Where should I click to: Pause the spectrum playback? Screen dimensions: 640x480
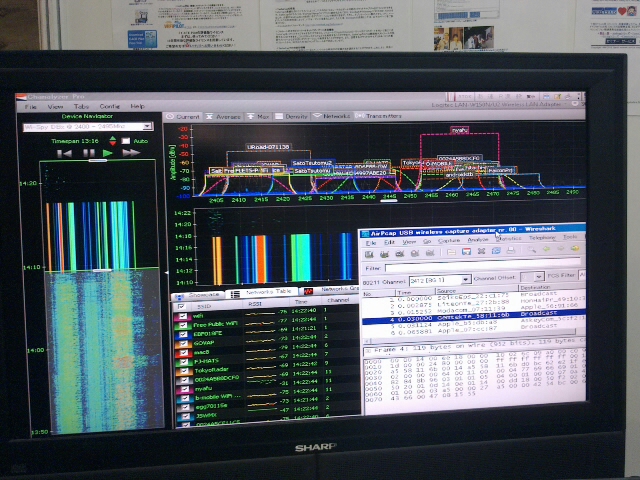pyautogui.click(x=89, y=153)
